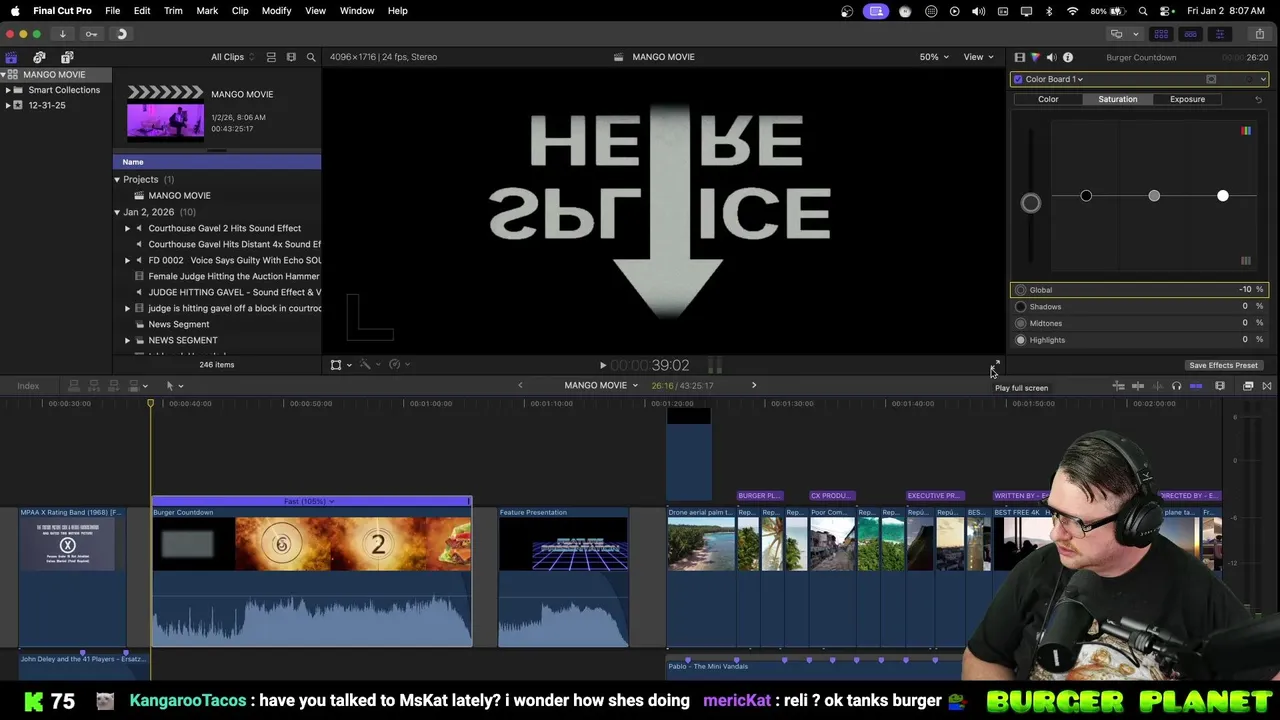
Task: Show background tasks progress circle
Action: click(x=121, y=34)
